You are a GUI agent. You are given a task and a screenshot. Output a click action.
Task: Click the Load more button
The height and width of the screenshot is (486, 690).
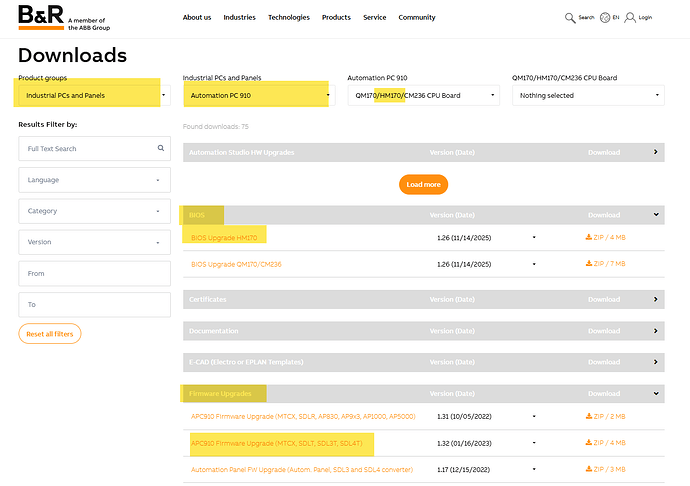click(423, 184)
